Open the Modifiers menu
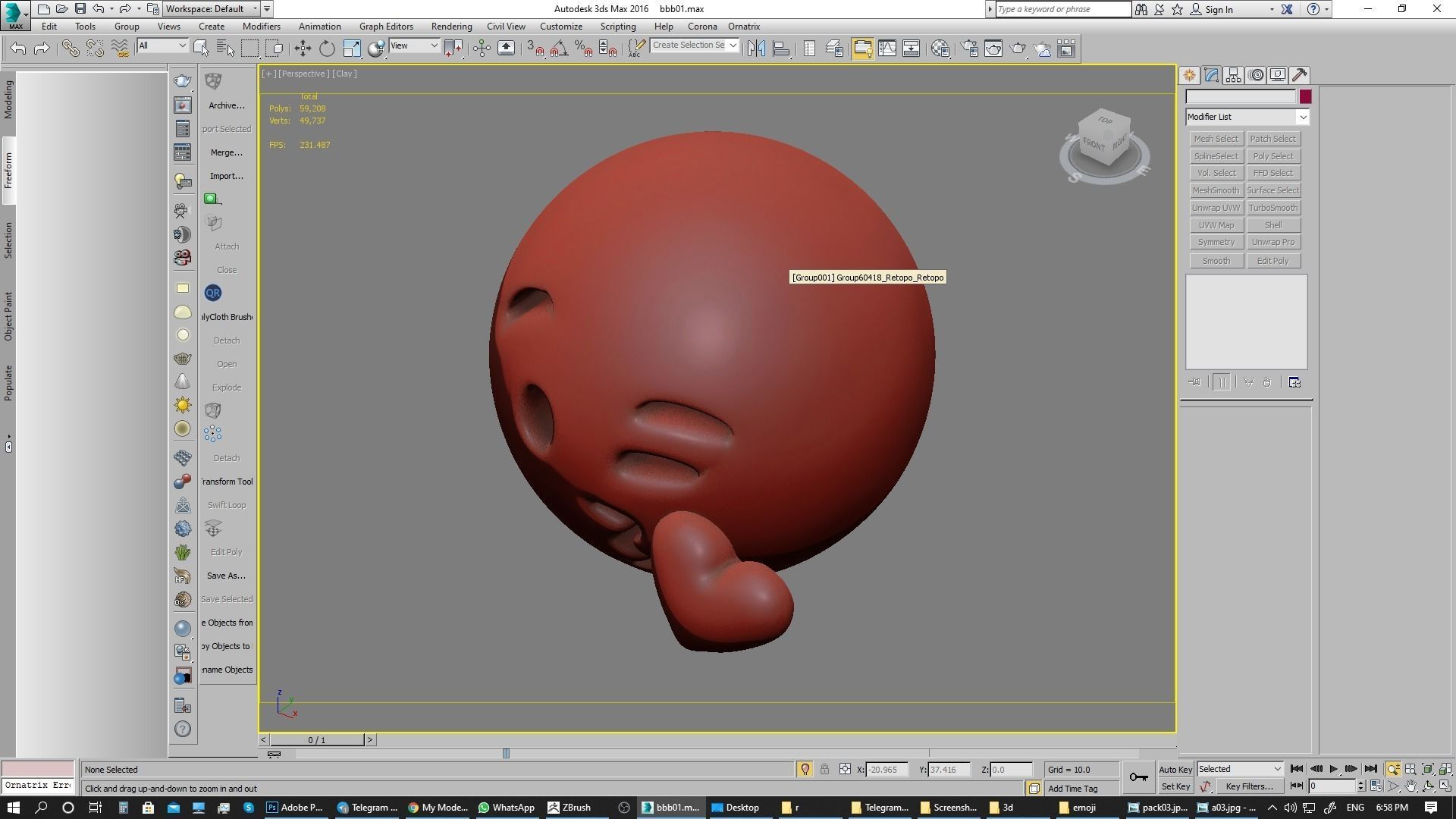 point(261,26)
